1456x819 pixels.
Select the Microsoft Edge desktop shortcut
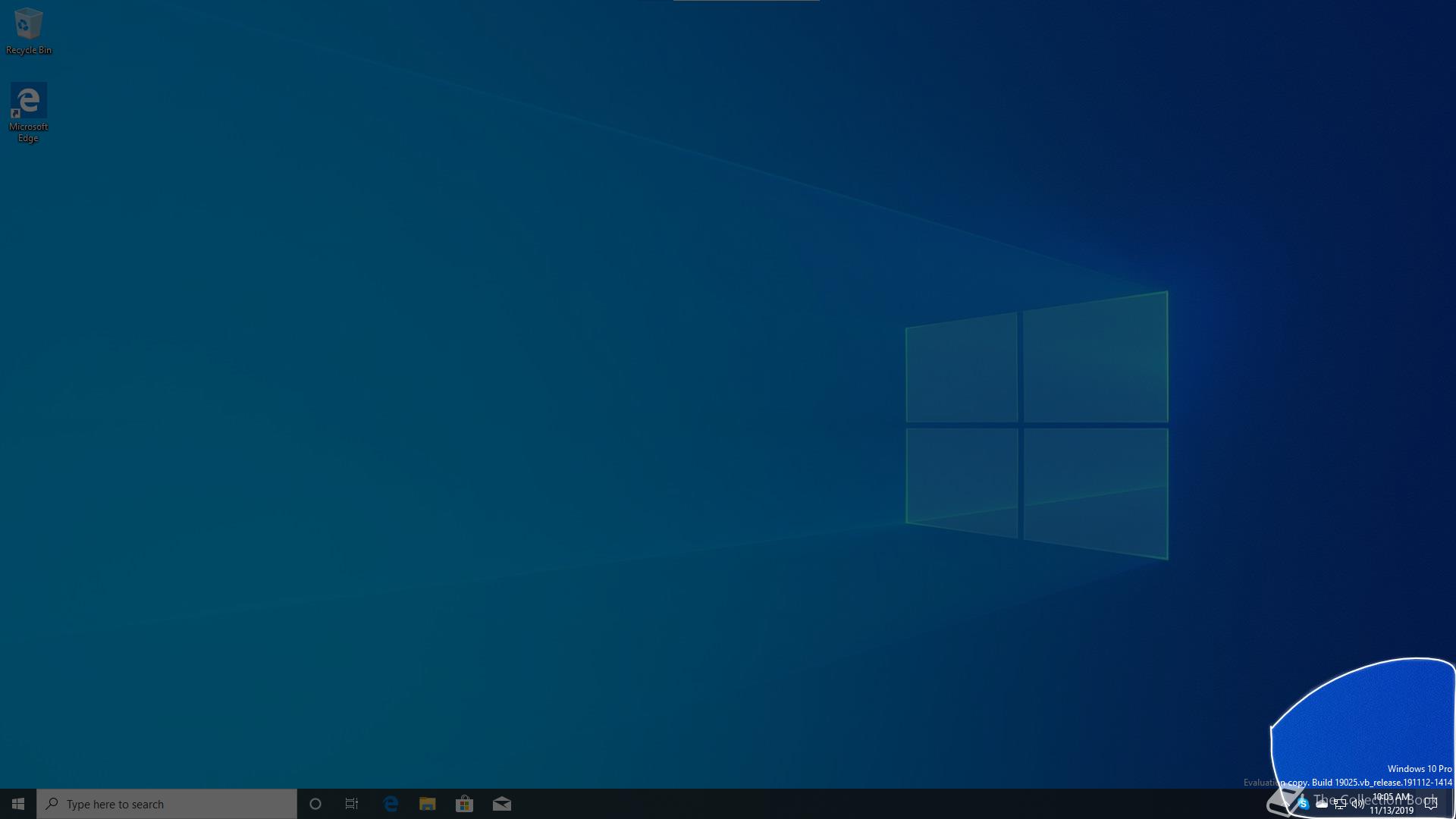tap(28, 113)
